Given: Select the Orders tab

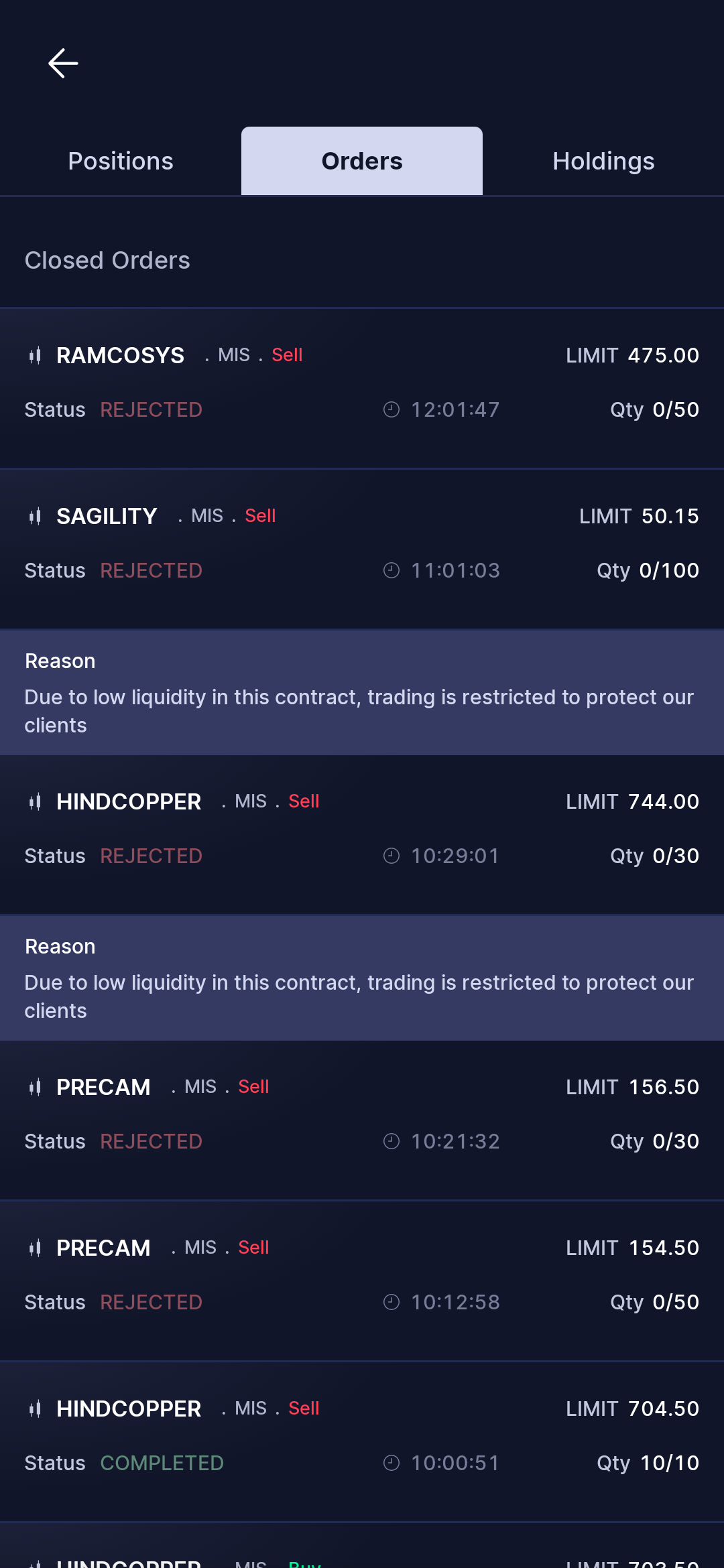Looking at the screenshot, I should 362,161.
